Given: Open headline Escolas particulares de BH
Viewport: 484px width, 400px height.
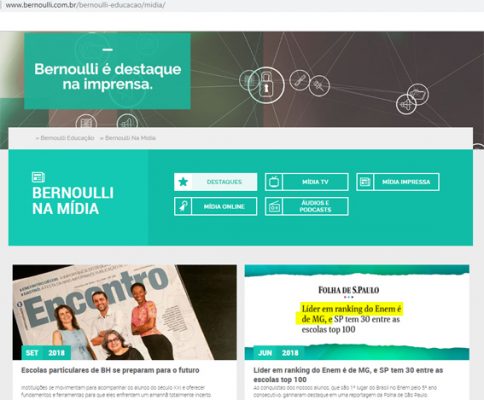Looking at the screenshot, I should coord(110,370).
